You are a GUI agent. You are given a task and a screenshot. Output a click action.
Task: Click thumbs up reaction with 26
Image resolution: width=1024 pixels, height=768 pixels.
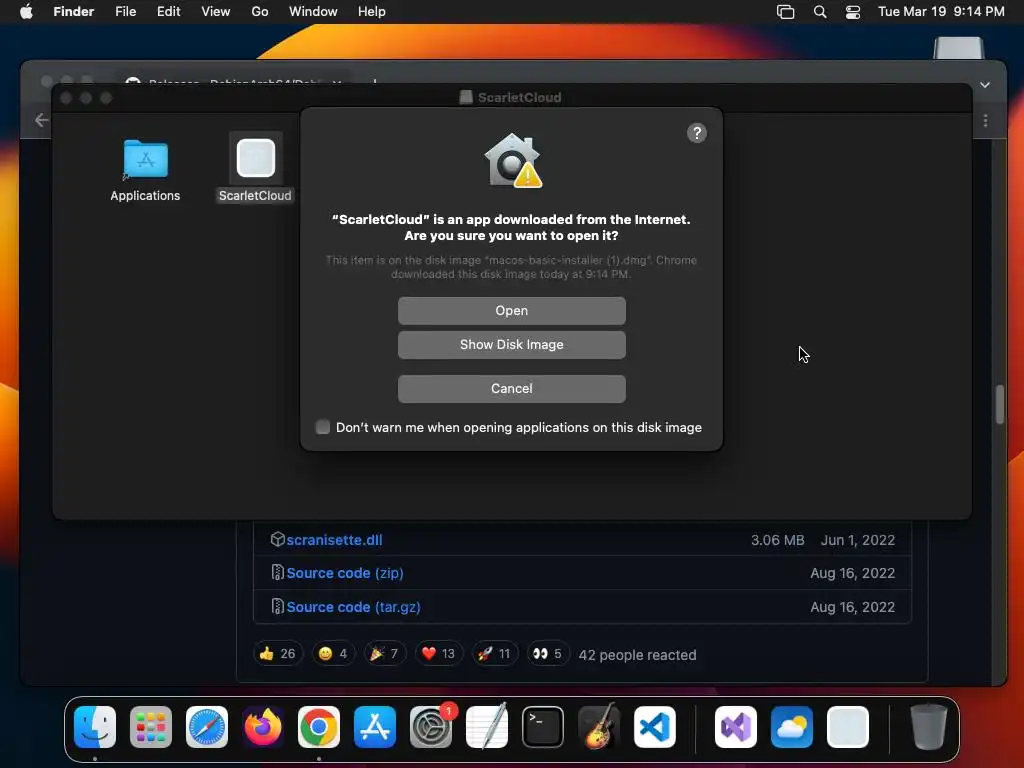pyautogui.click(x=278, y=654)
